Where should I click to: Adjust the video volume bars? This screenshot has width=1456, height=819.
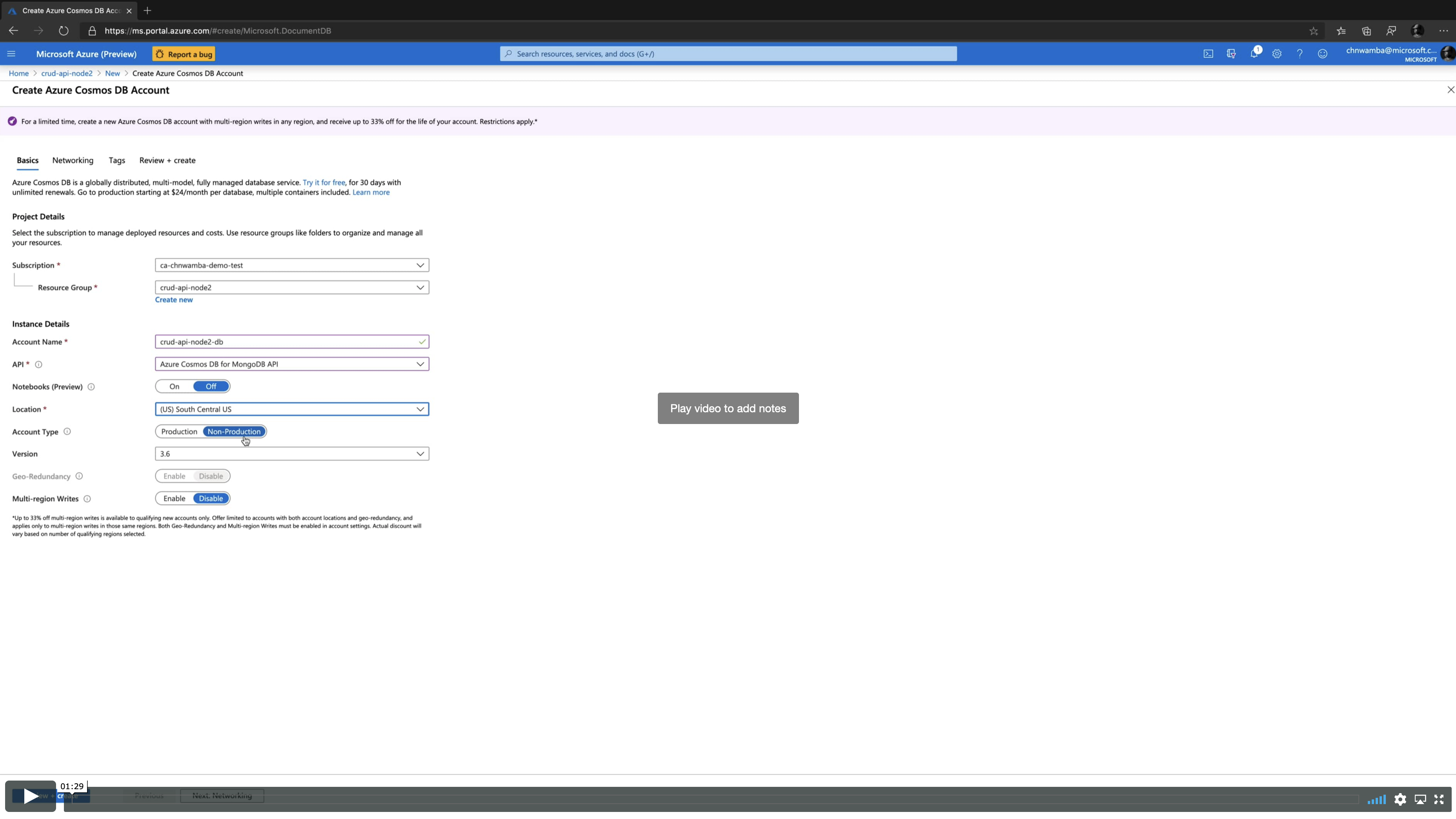[1376, 799]
